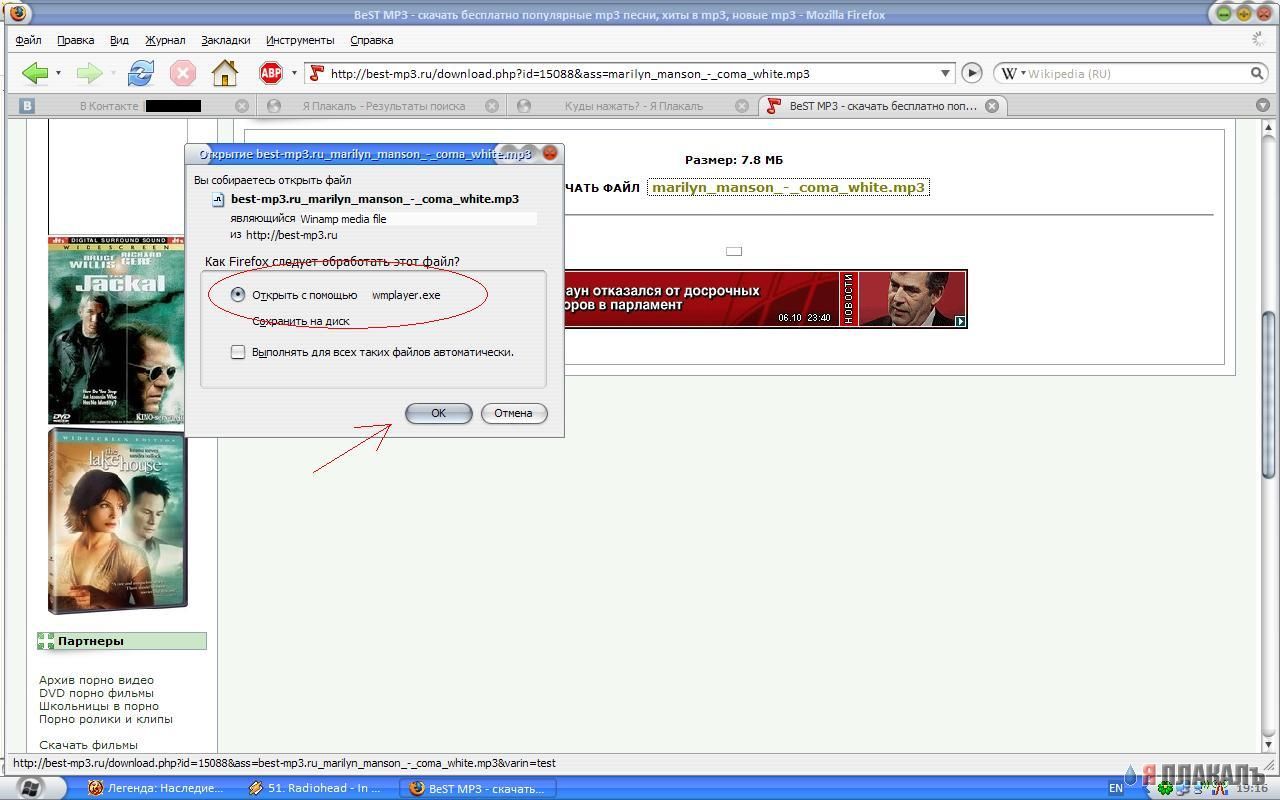Click the EN language indicator
Image resolution: width=1280 pixels, height=800 pixels.
pos(1116,788)
